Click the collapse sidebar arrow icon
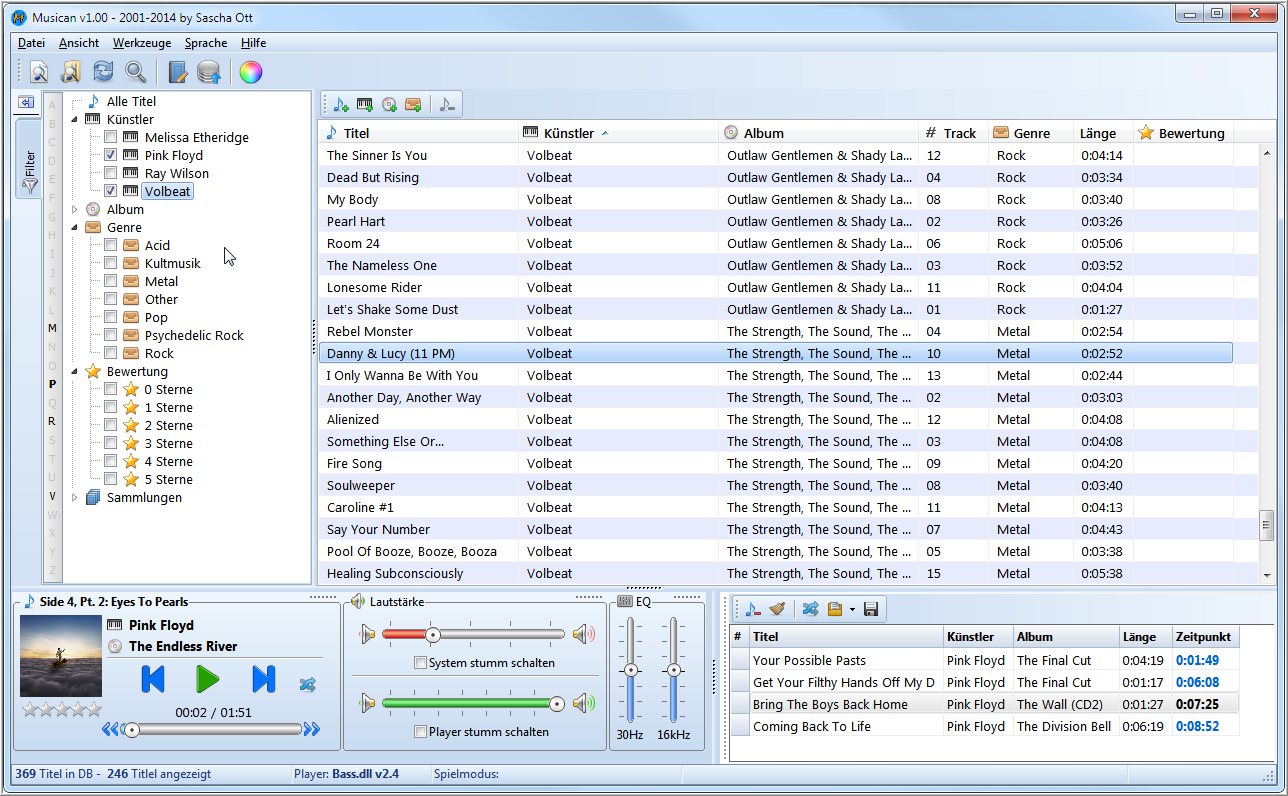The width and height of the screenshot is (1288, 796). (26, 102)
